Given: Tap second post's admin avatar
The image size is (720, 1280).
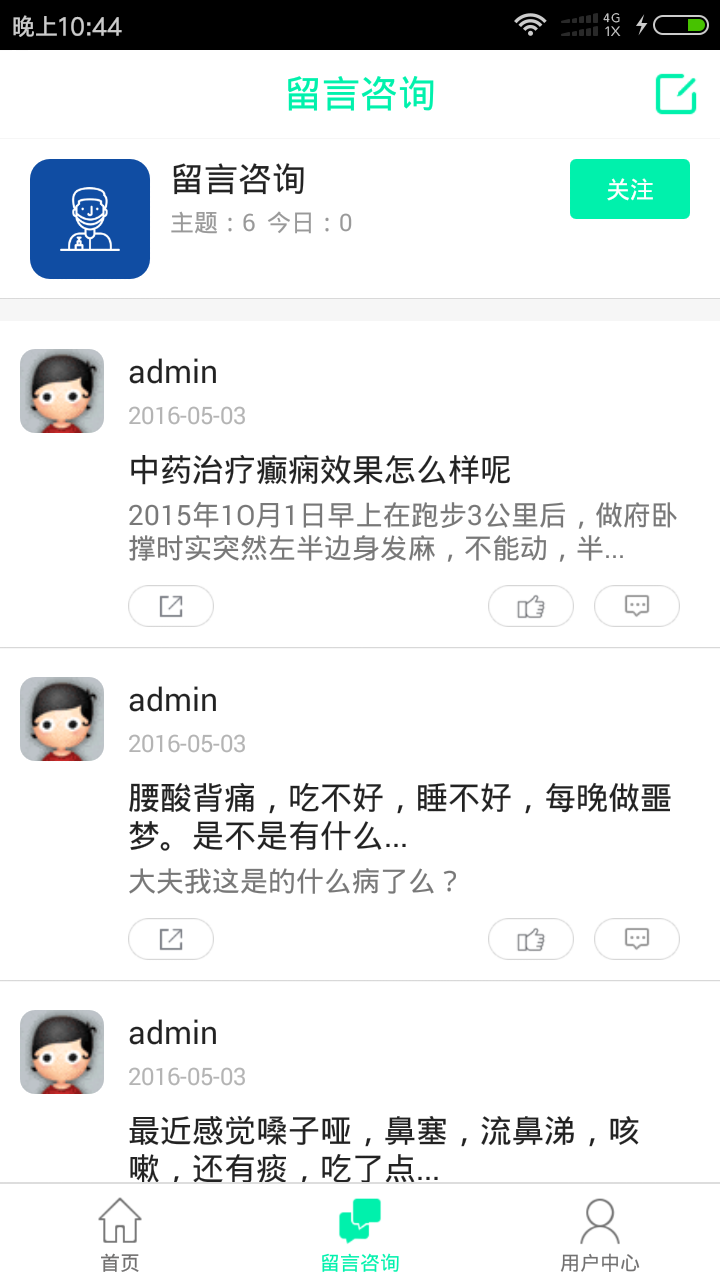Looking at the screenshot, I should 62,719.
